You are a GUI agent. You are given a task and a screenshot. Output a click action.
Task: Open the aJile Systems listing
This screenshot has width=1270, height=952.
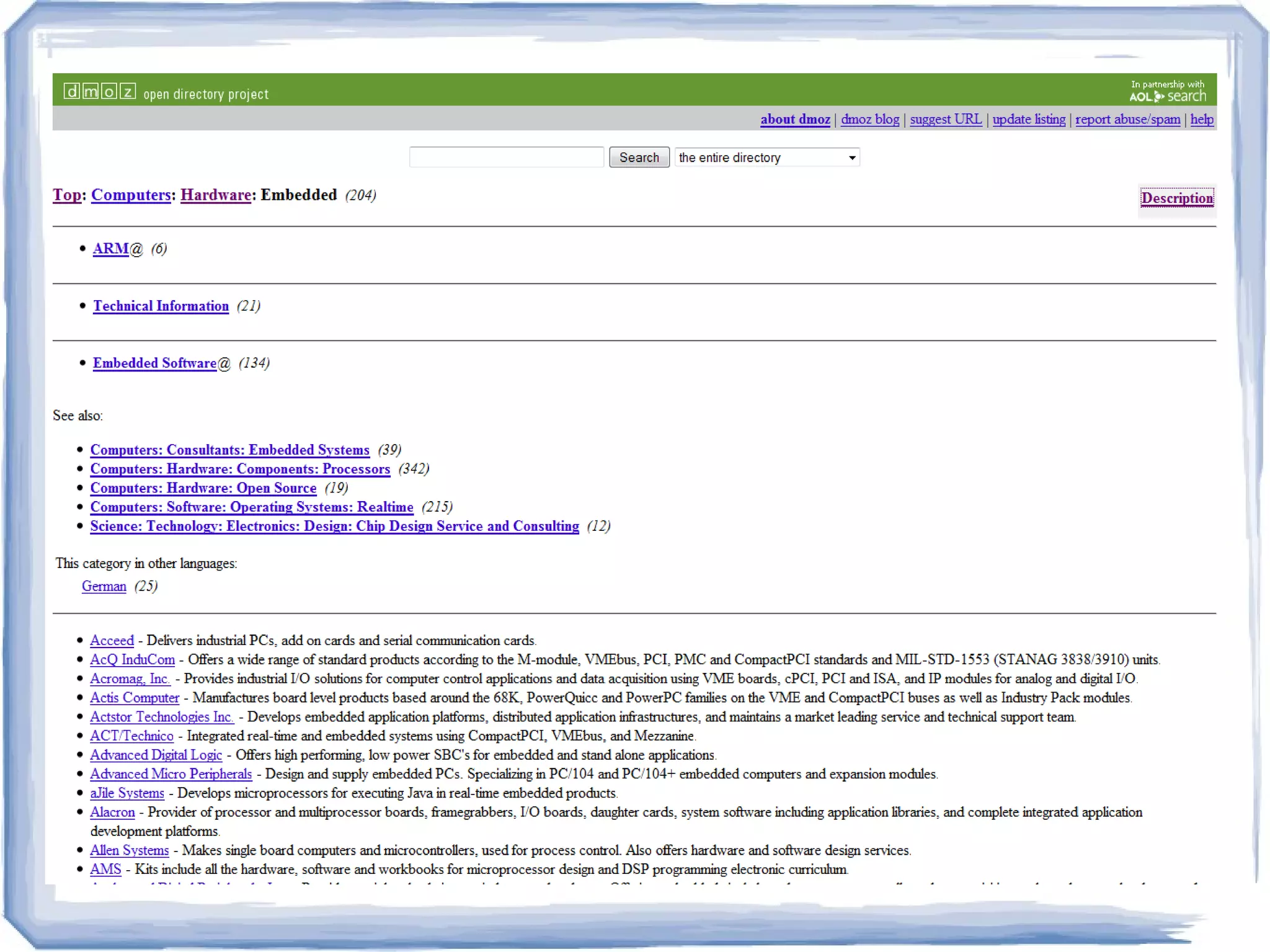(x=127, y=793)
